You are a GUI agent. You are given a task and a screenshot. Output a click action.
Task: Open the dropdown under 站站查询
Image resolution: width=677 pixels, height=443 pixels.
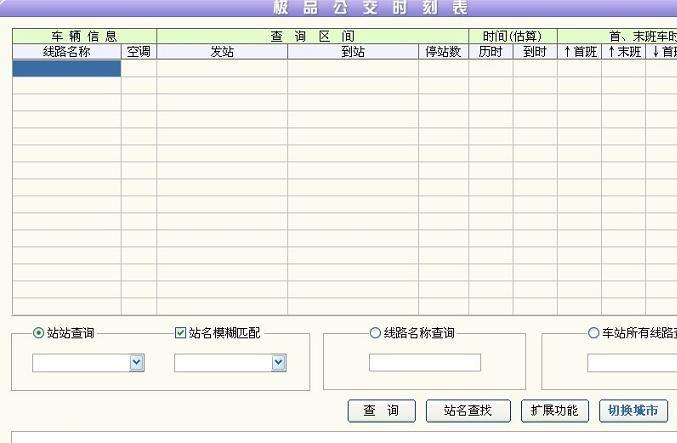pos(137,363)
